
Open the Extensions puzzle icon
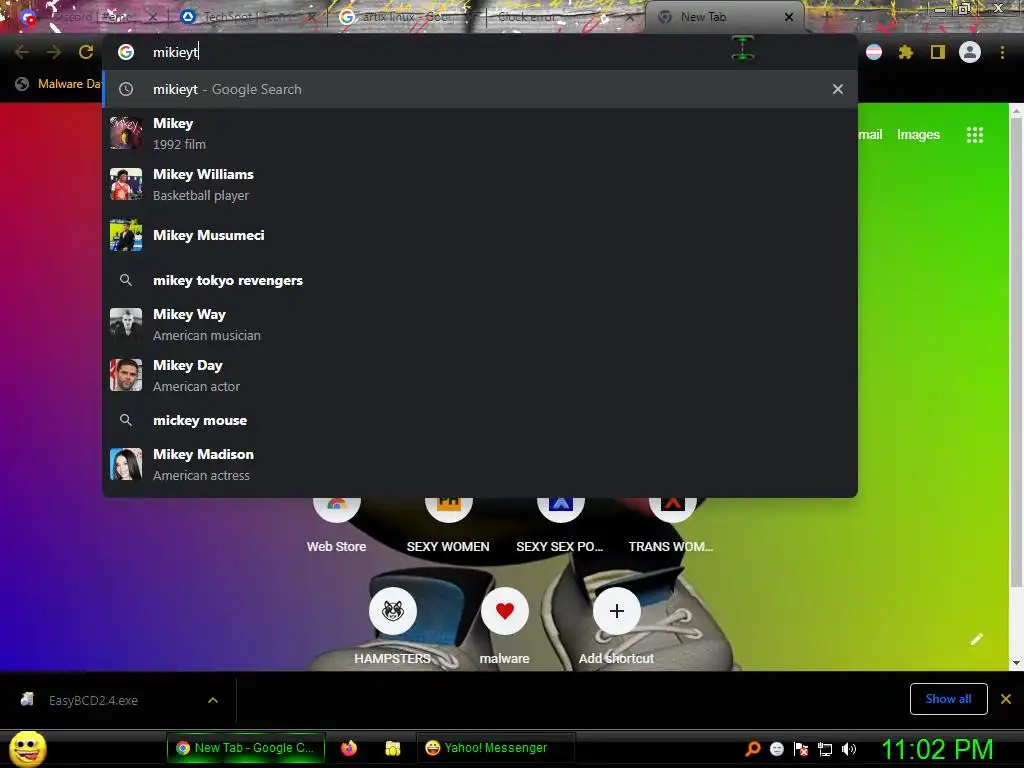tap(905, 52)
